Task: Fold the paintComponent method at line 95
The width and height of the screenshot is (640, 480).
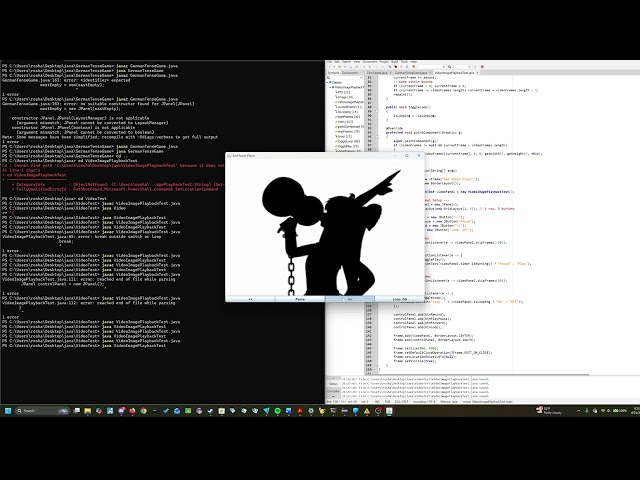Action: click(x=377, y=137)
